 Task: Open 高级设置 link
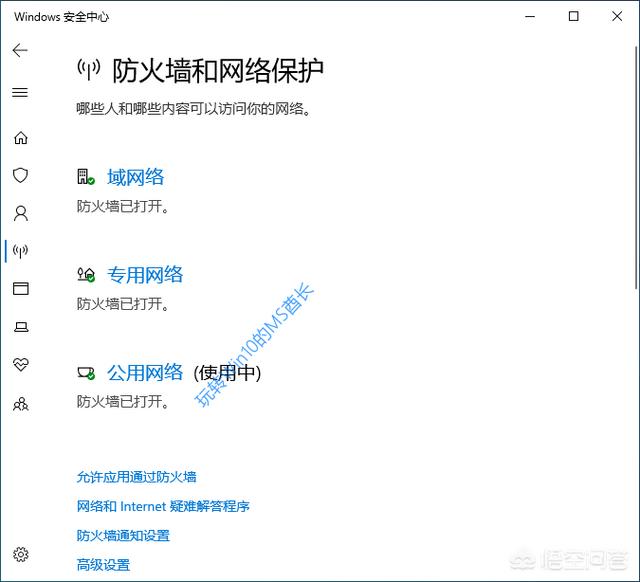(x=103, y=565)
